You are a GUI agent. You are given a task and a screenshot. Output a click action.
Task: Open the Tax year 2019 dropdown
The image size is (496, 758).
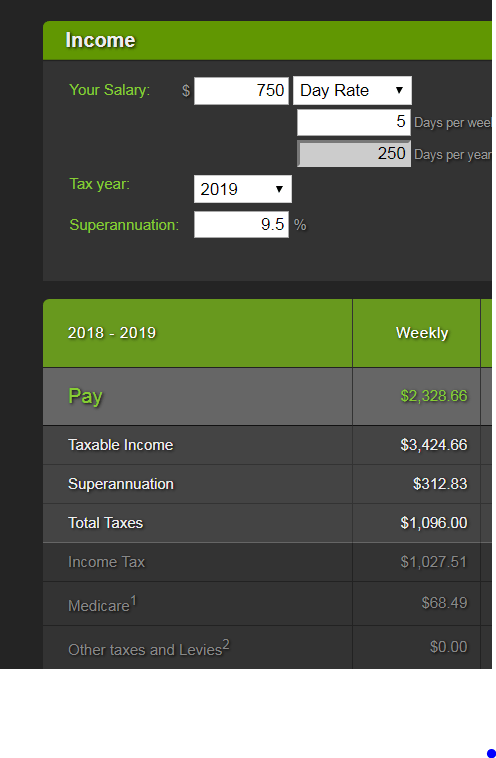(x=243, y=189)
